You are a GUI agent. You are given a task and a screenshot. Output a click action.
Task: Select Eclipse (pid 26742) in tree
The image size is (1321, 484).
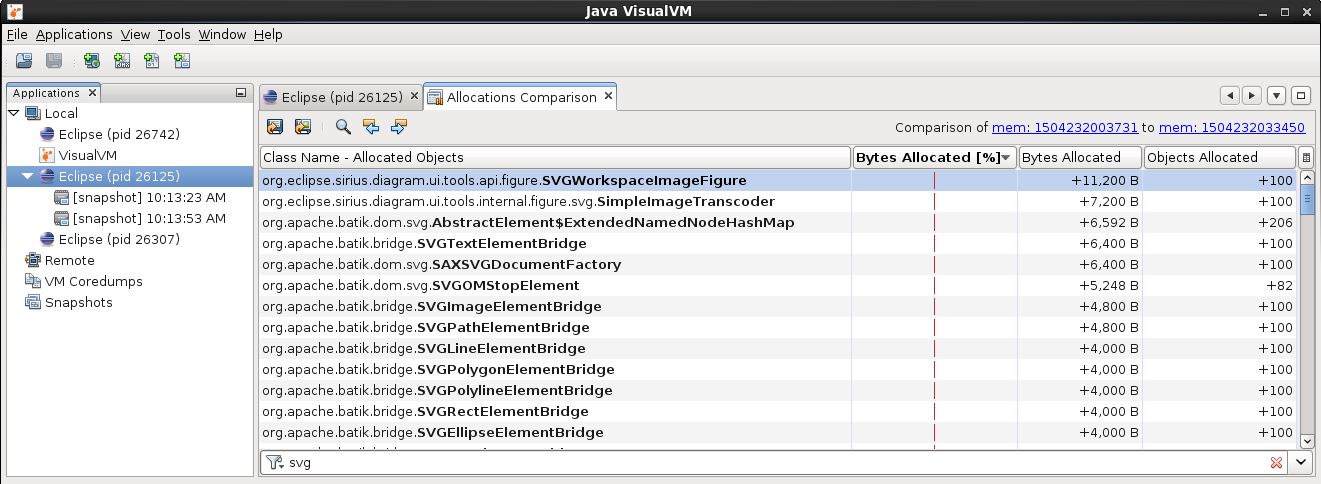pos(119,134)
